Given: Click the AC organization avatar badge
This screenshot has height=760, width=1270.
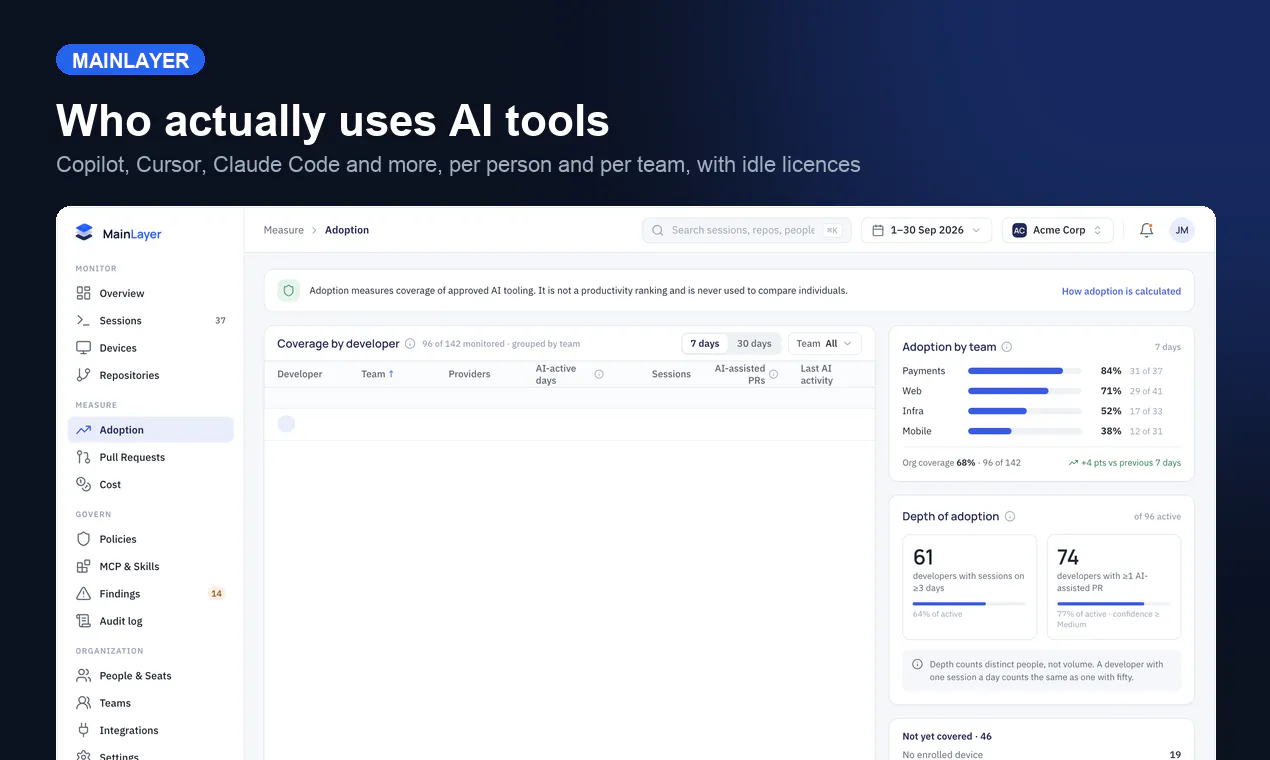Looking at the screenshot, I should click(1019, 230).
